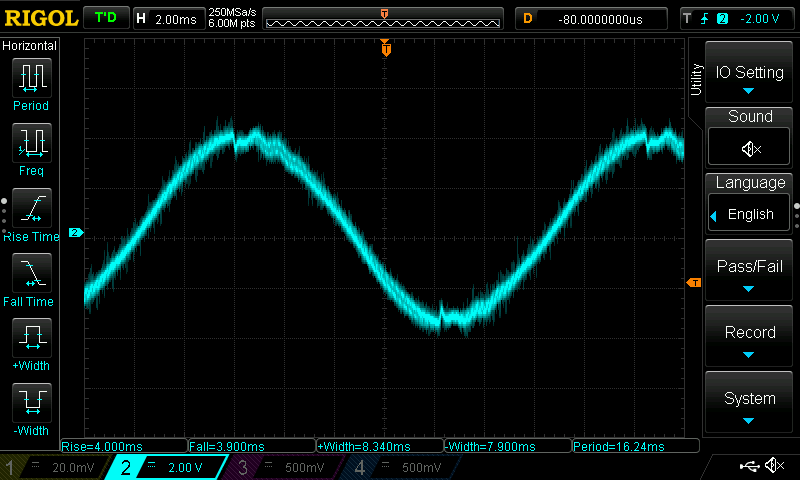Select the -Width measurement icon
This screenshot has width=800, height=480.
pyautogui.click(x=31, y=403)
